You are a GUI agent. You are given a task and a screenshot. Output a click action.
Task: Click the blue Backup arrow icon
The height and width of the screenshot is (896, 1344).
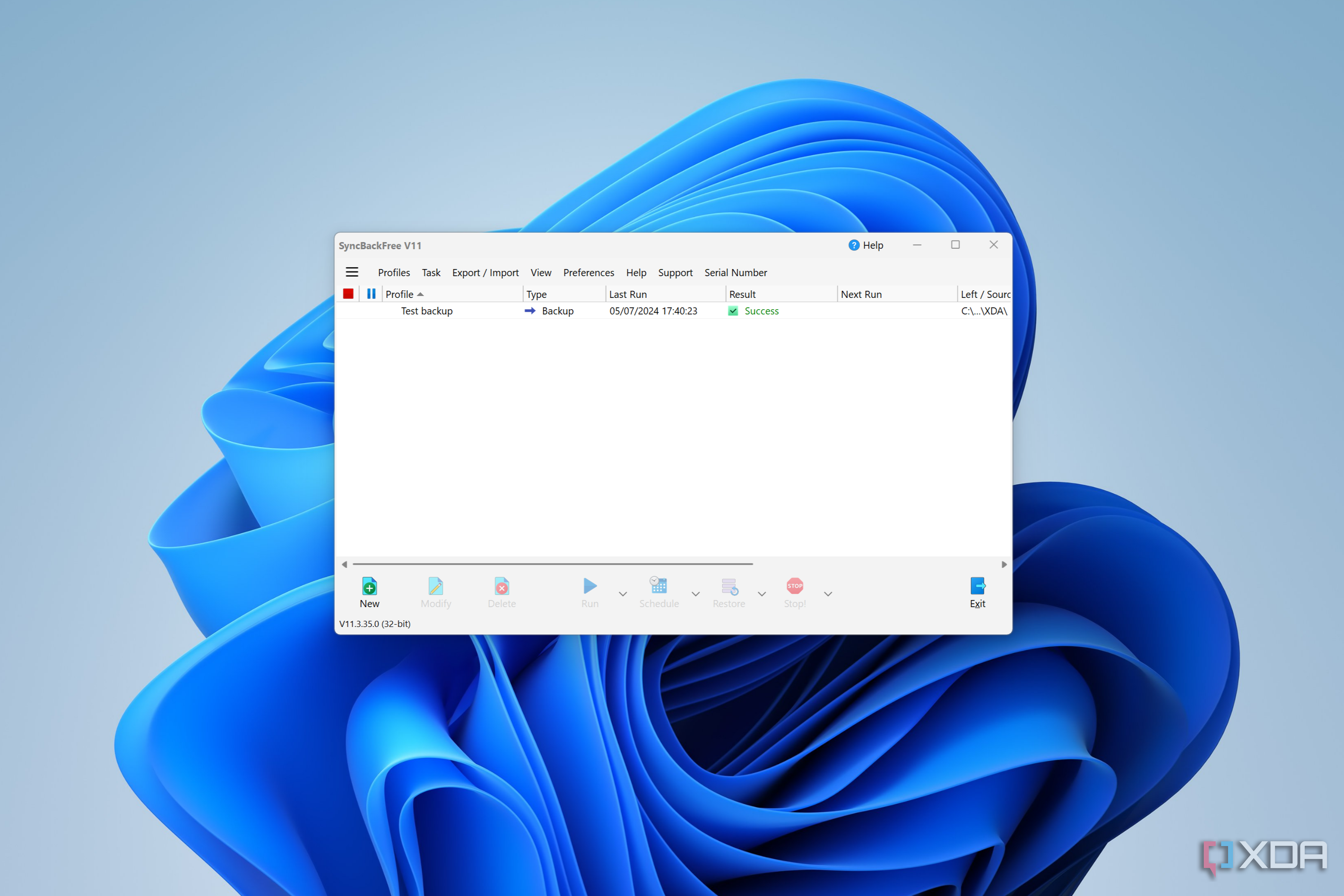pos(529,311)
